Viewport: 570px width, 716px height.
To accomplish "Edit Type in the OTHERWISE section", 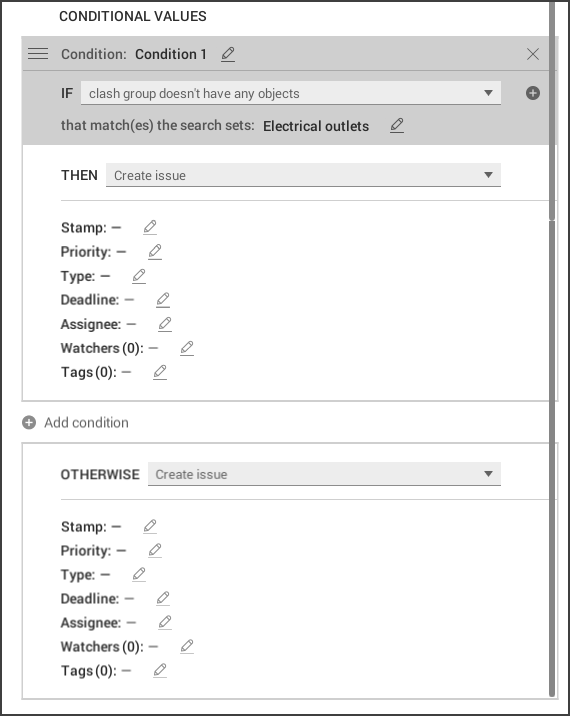I will click(x=138, y=574).
